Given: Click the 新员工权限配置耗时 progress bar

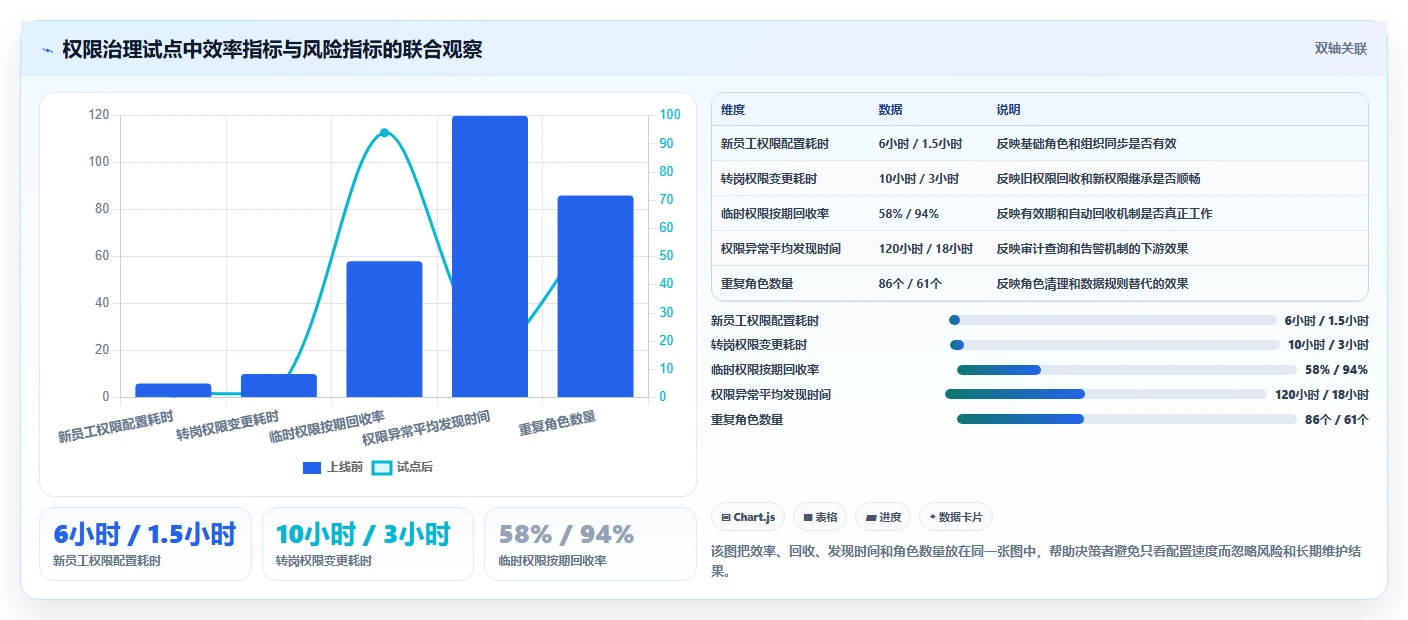Looking at the screenshot, I should pos(1112,321).
